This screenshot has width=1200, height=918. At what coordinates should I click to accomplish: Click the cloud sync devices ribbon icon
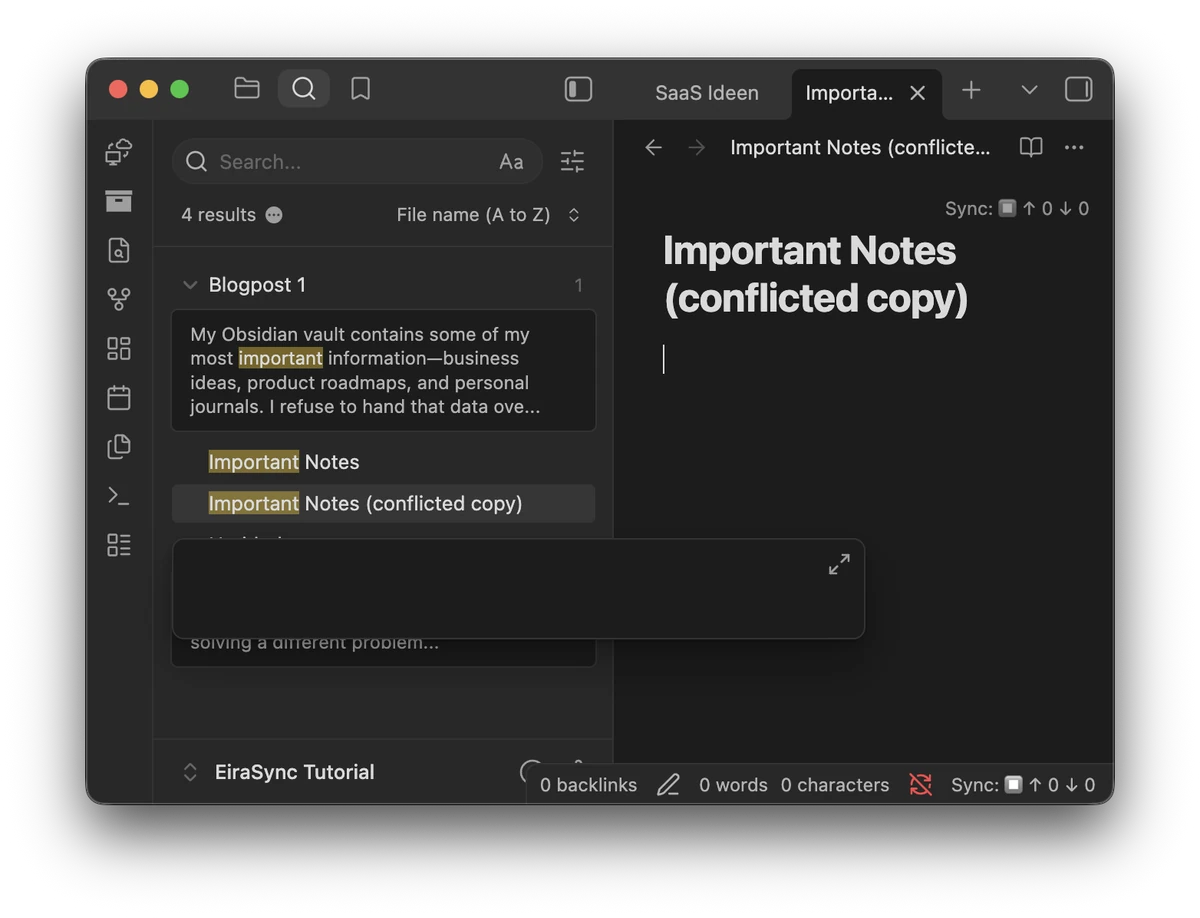(119, 152)
